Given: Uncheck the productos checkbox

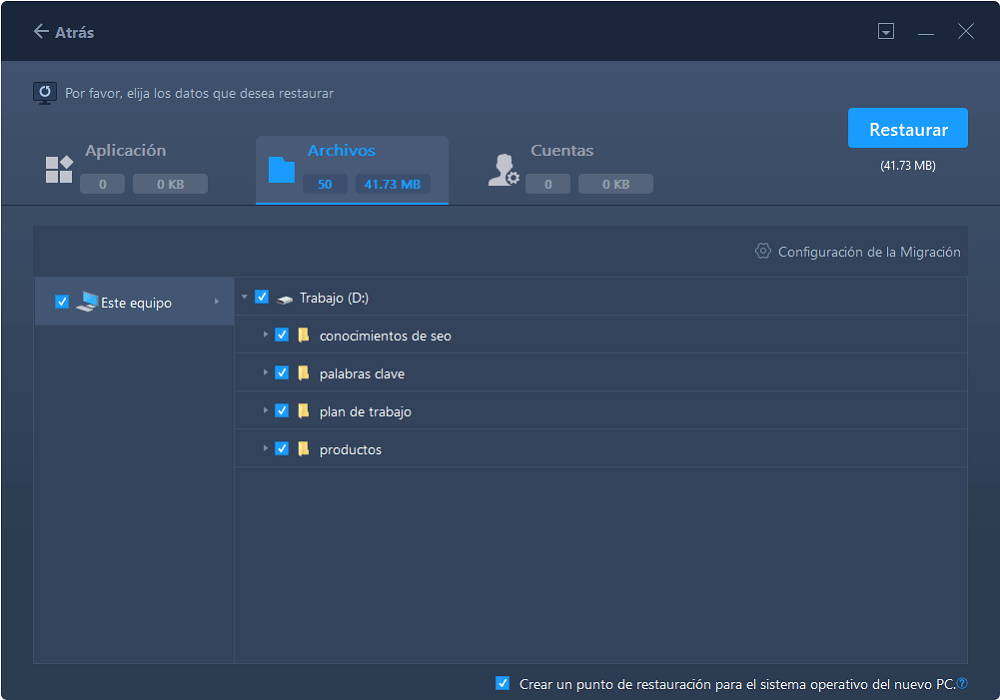Looking at the screenshot, I should 282,448.
